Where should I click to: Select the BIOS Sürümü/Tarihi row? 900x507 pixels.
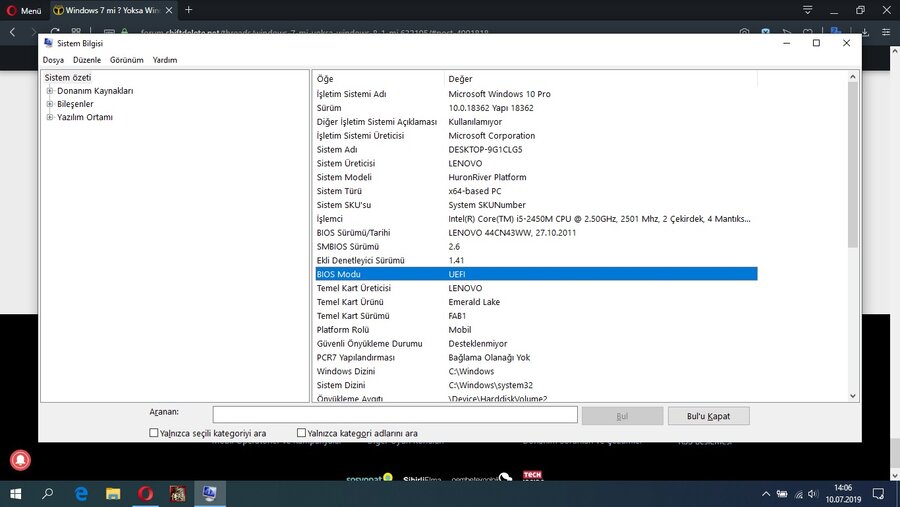[x=536, y=233]
